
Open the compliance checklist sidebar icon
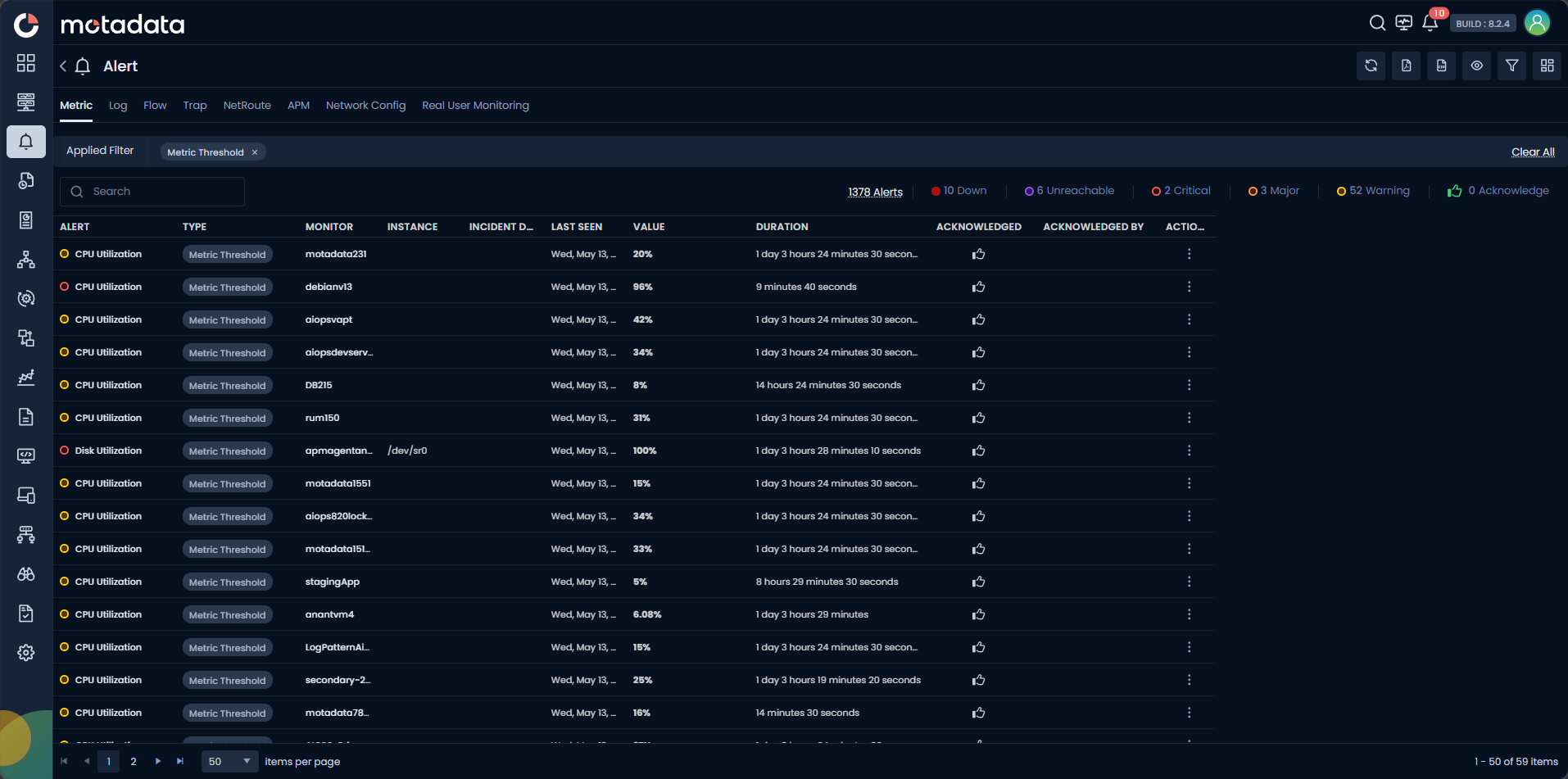(x=26, y=614)
